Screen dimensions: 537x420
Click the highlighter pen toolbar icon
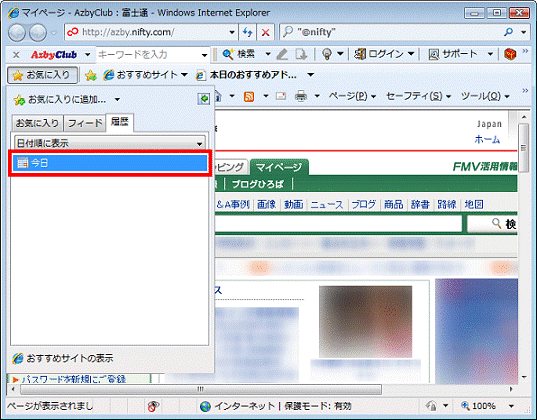point(282,54)
